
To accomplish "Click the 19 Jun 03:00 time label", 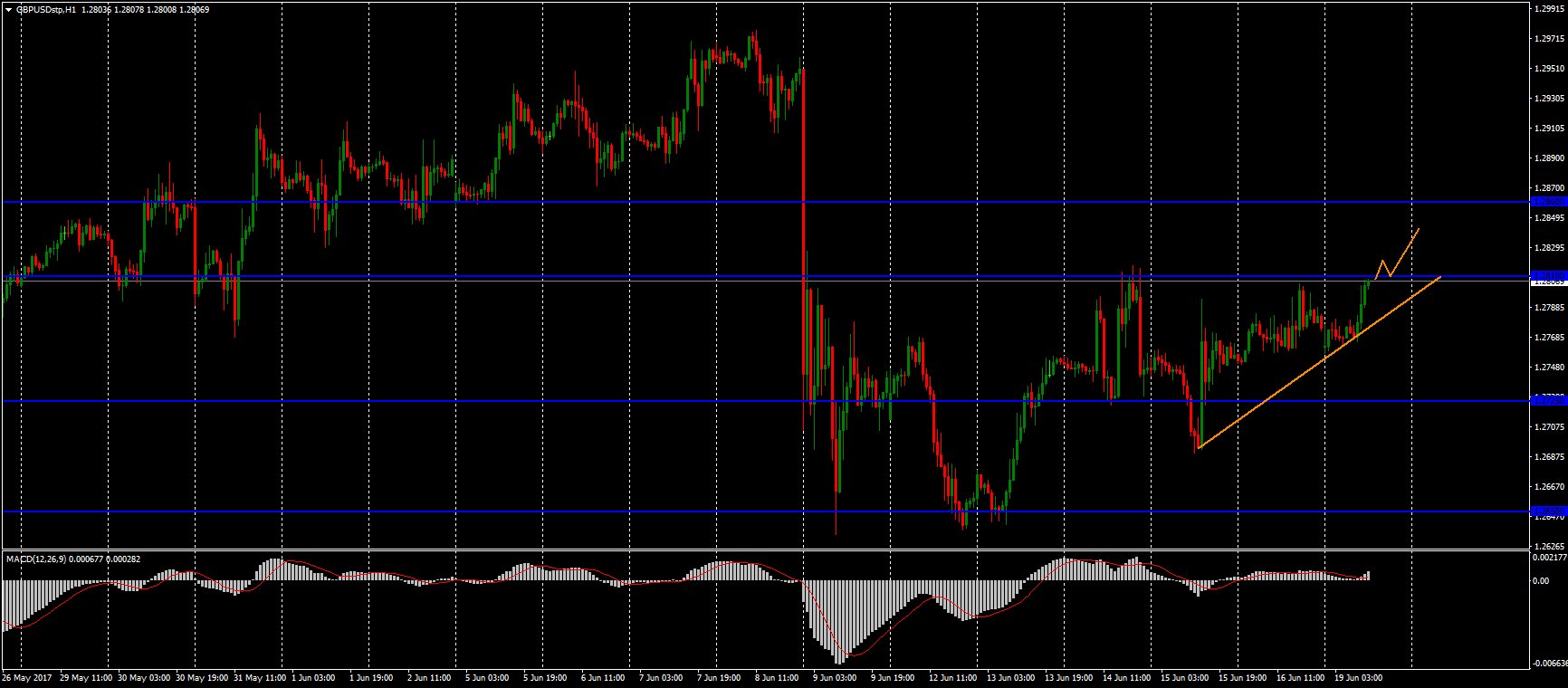I will point(1358,677).
